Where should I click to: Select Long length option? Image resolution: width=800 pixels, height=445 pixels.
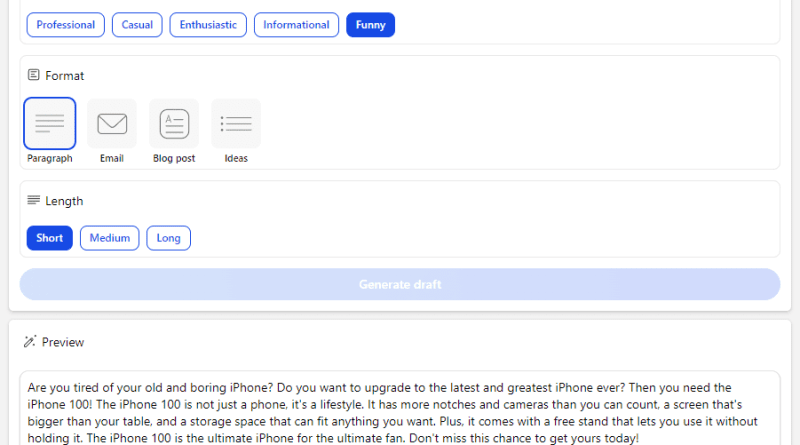click(168, 238)
